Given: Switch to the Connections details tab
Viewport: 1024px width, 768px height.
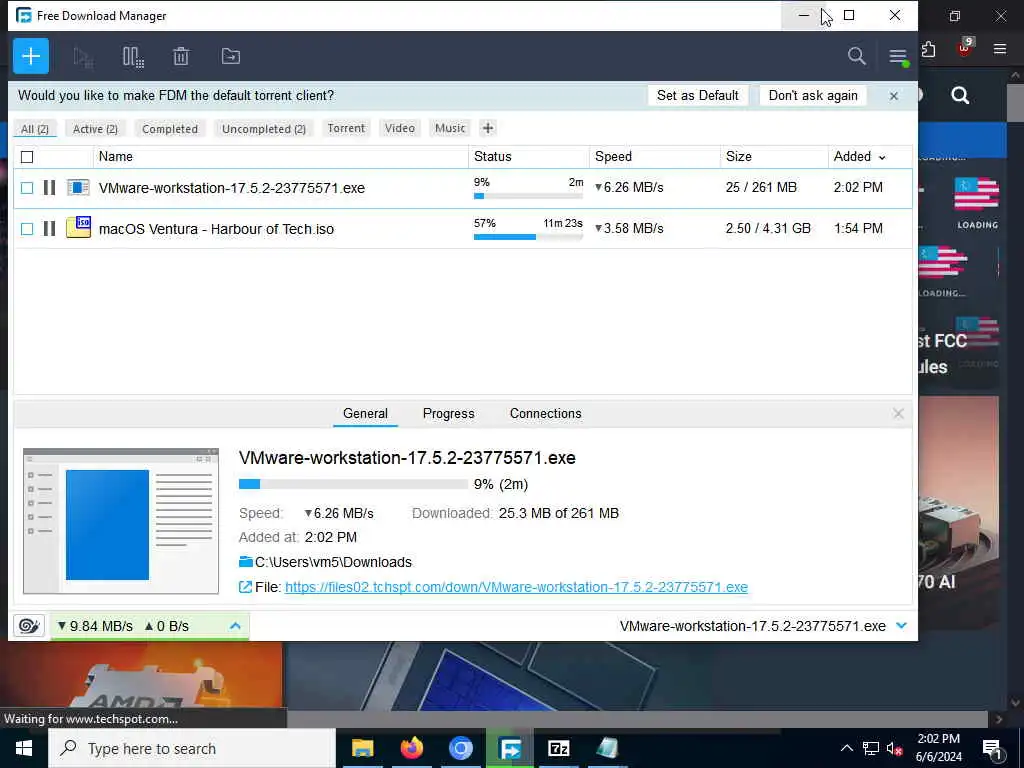Looking at the screenshot, I should point(545,413).
